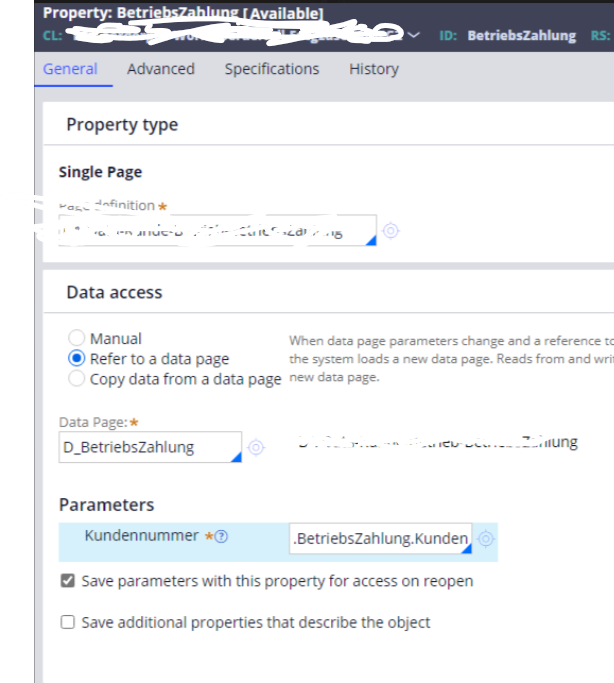This screenshot has width=614, height=683.
Task: Click the target icon beside D_BetriebsZahlung
Action: [x=256, y=447]
